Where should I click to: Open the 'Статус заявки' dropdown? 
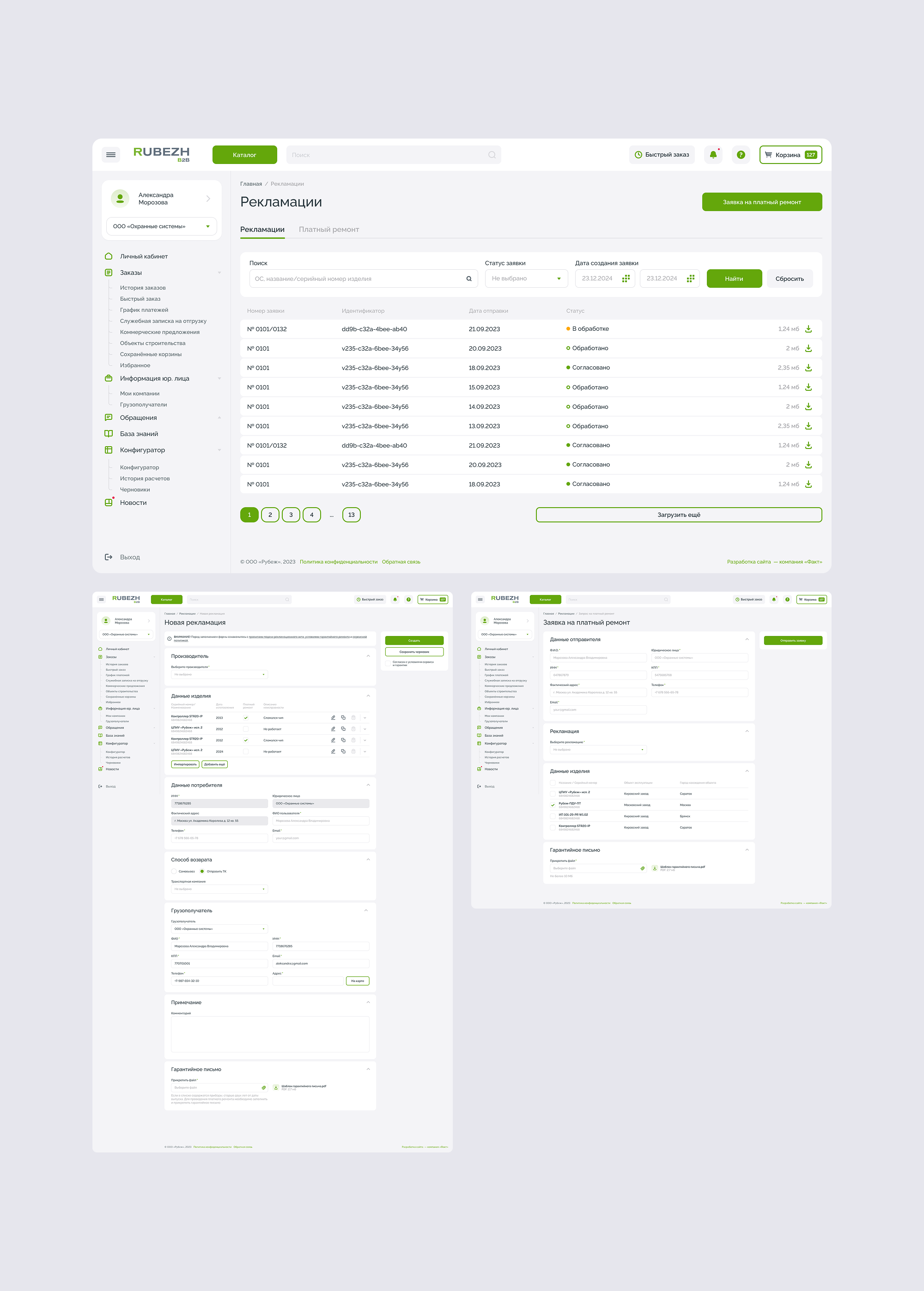click(x=526, y=279)
